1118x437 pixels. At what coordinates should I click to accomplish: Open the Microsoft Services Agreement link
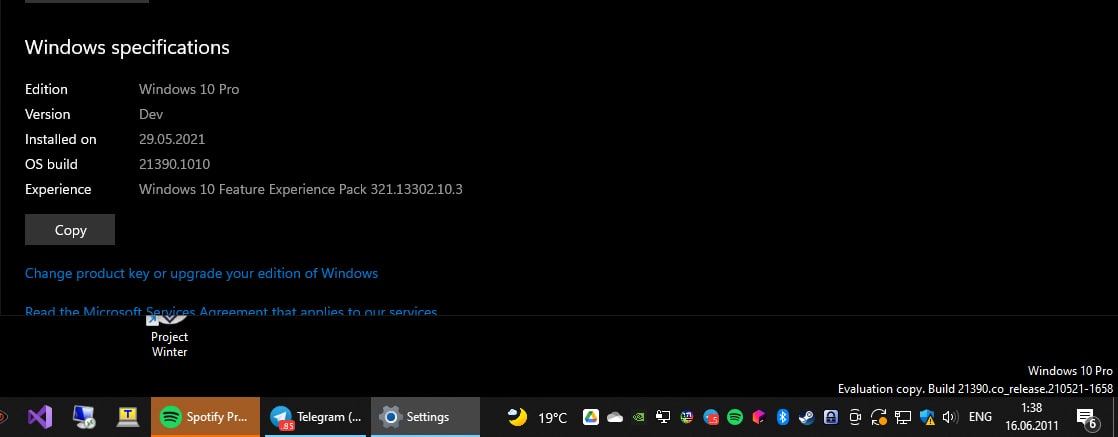[x=231, y=311]
